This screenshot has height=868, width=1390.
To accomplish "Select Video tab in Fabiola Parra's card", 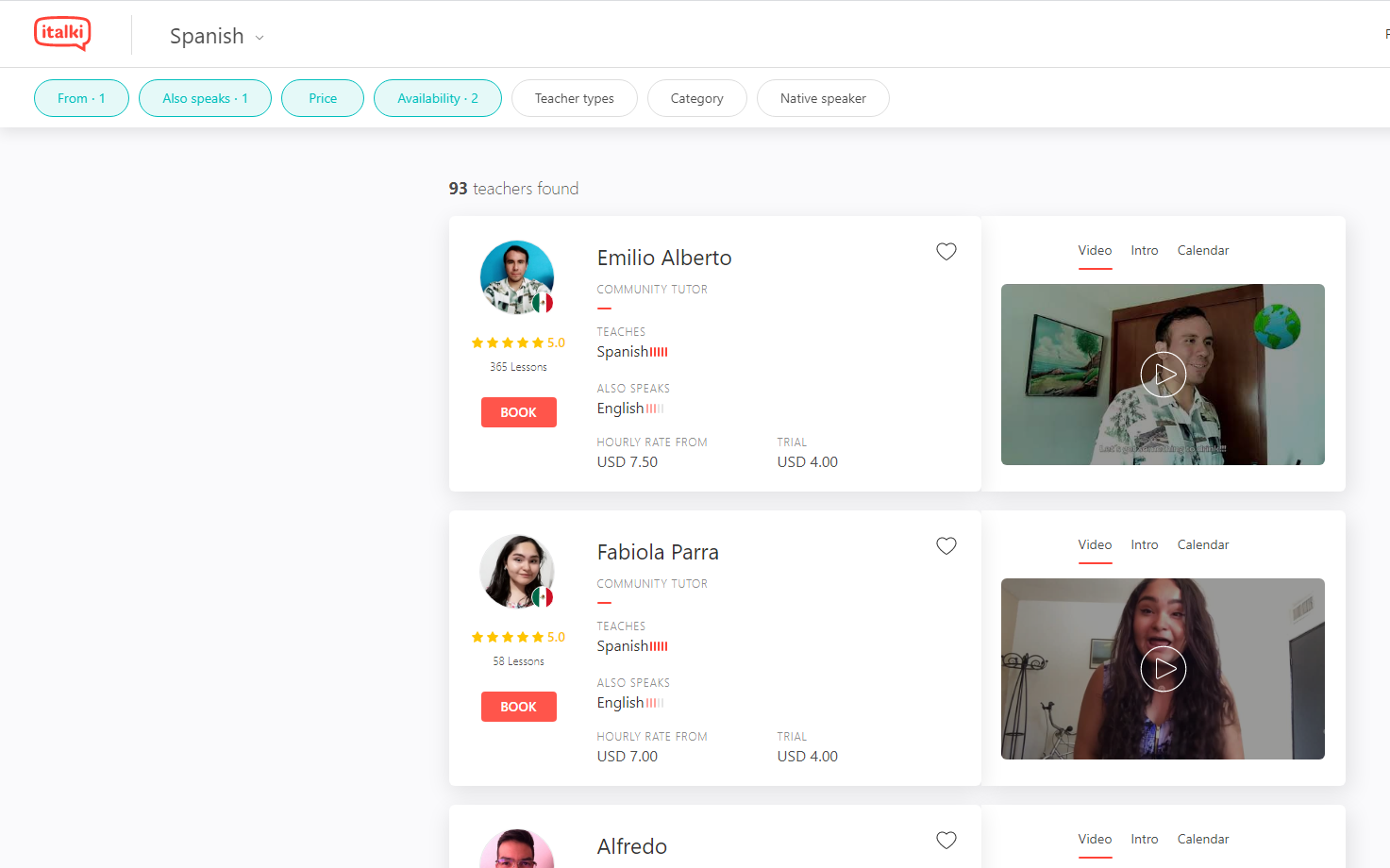I will [x=1096, y=544].
